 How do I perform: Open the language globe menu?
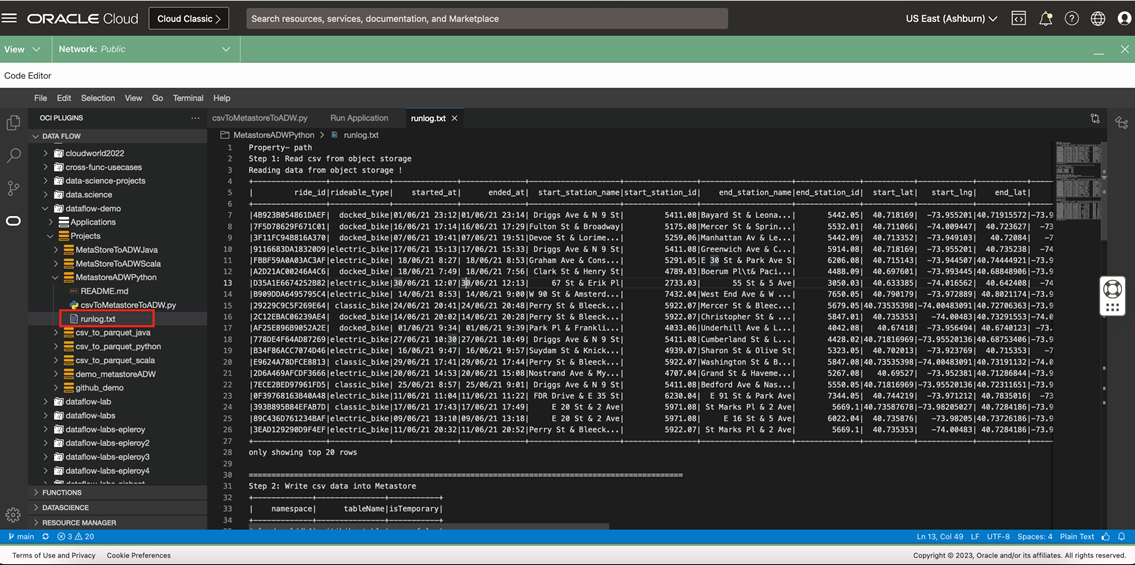click(x=1098, y=19)
